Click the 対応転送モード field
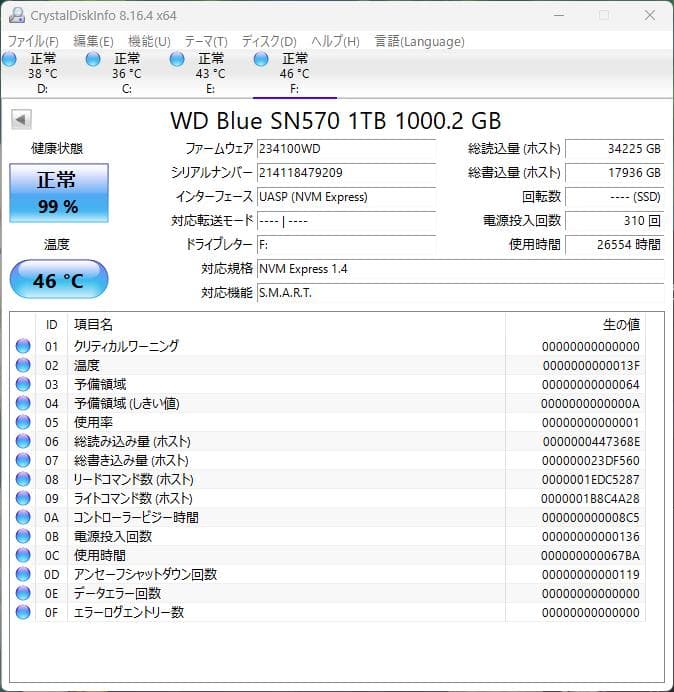Screen dimensions: 674x692 coord(346,220)
